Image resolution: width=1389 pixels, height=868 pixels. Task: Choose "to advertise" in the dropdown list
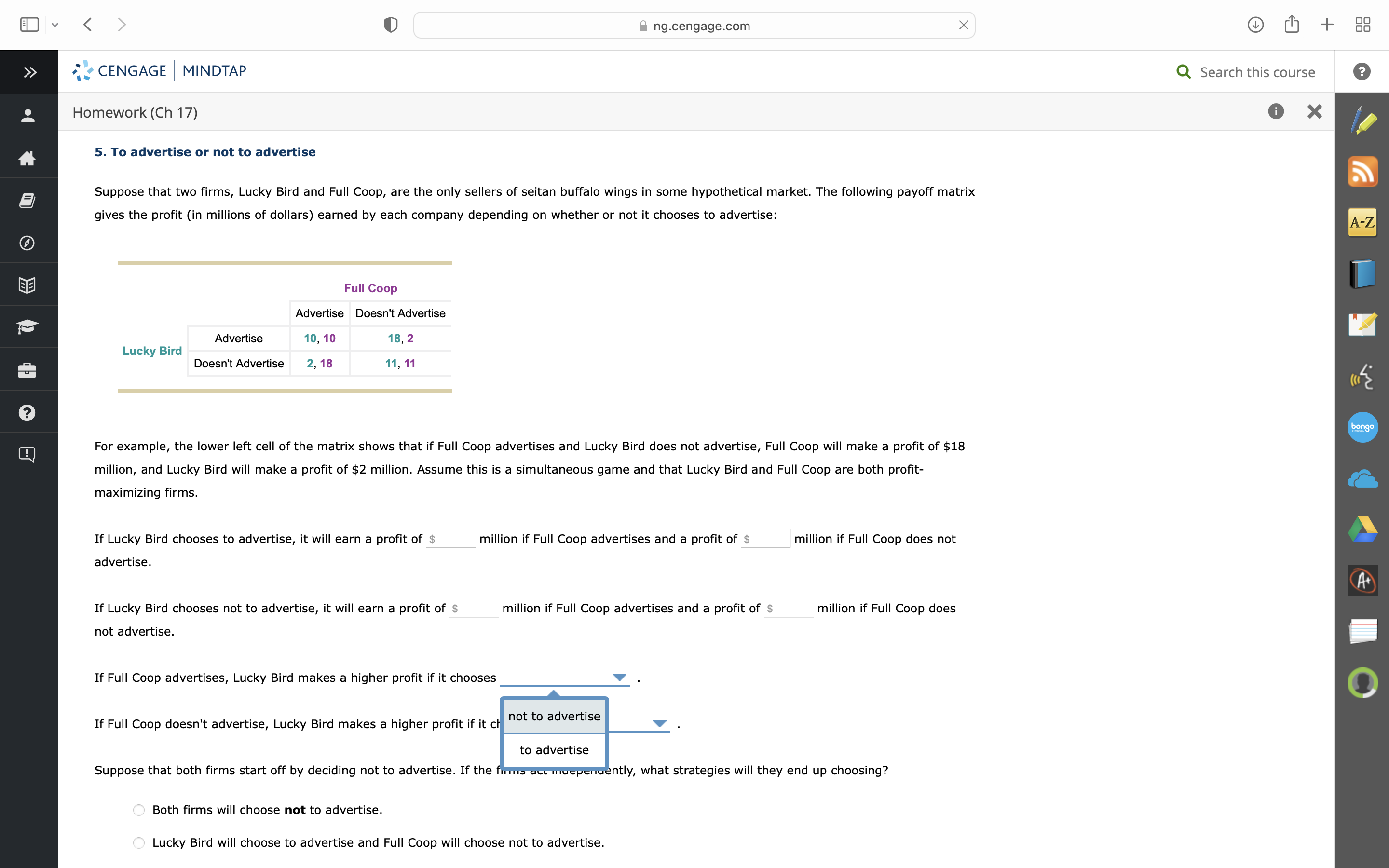pyautogui.click(x=553, y=749)
